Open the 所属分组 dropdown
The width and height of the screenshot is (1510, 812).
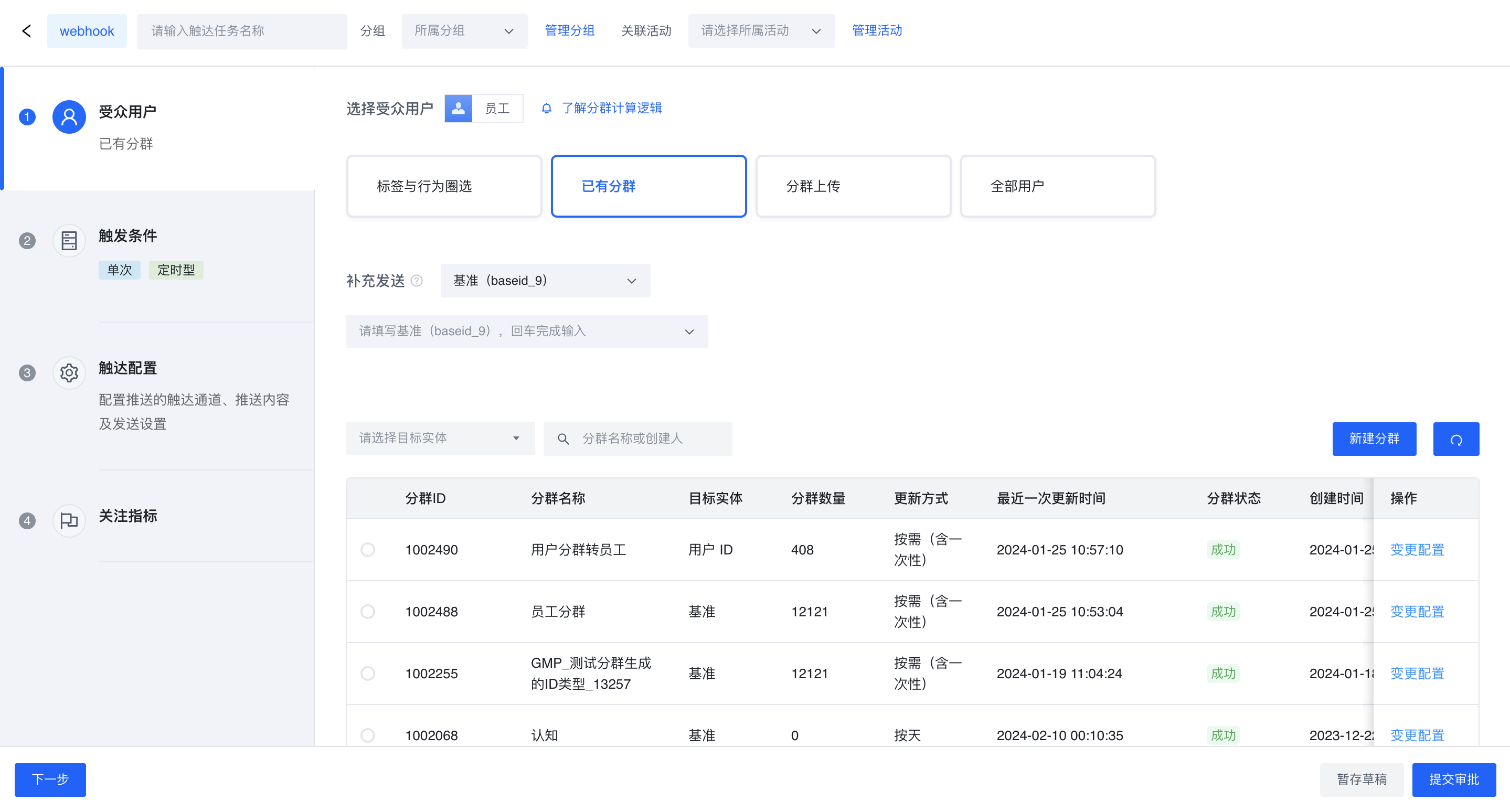point(464,31)
